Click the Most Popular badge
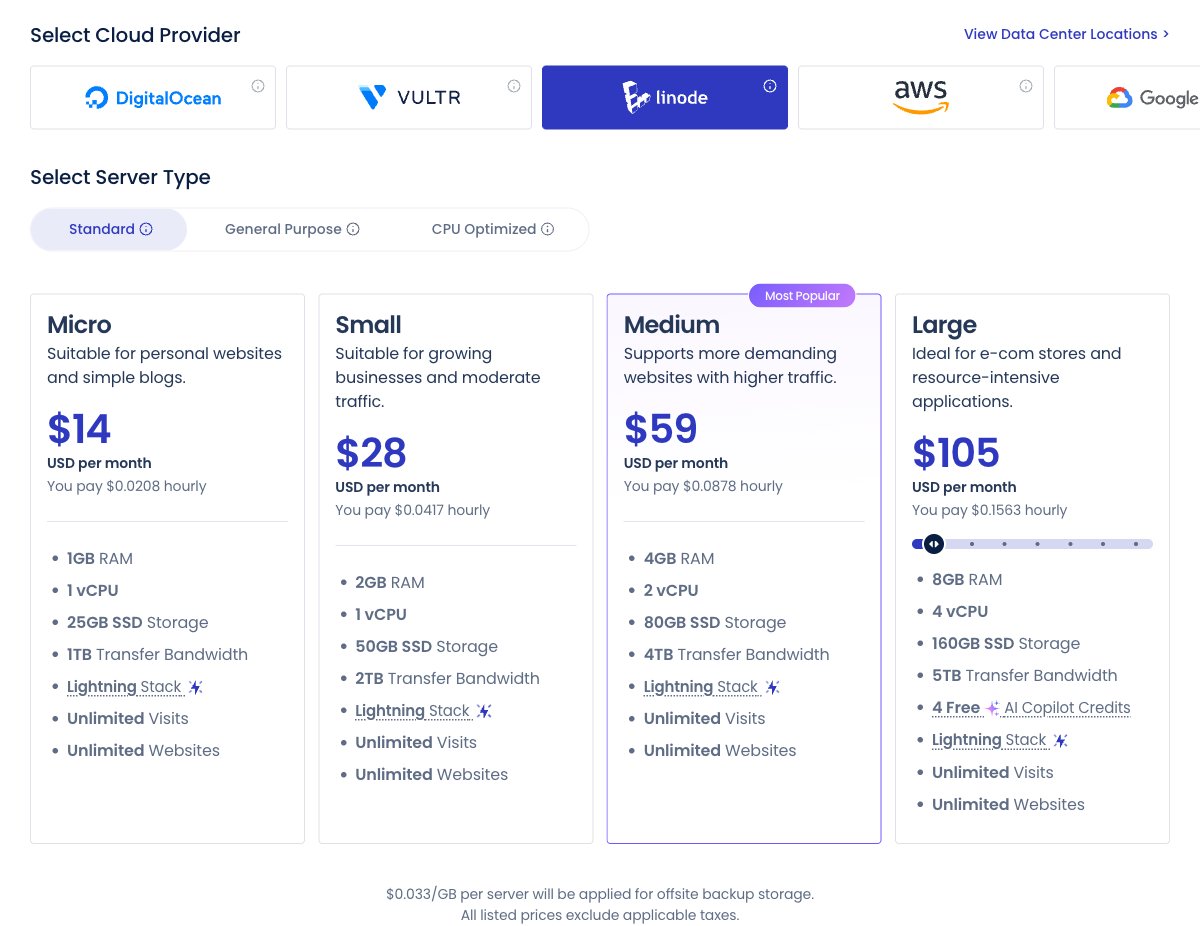The width and height of the screenshot is (1200, 926). (x=802, y=296)
